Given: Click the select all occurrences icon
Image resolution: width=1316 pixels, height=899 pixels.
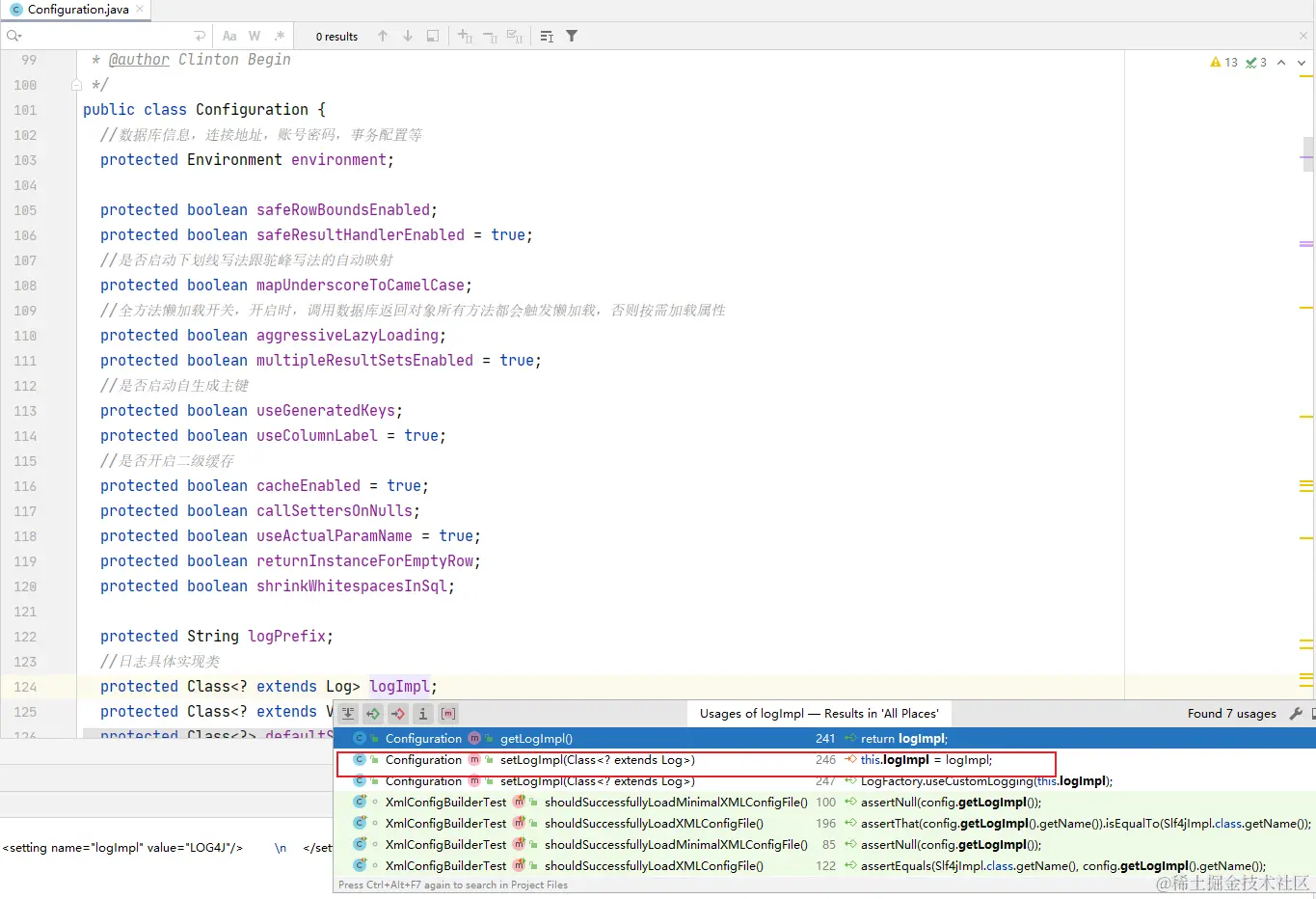Looking at the screenshot, I should click(515, 36).
